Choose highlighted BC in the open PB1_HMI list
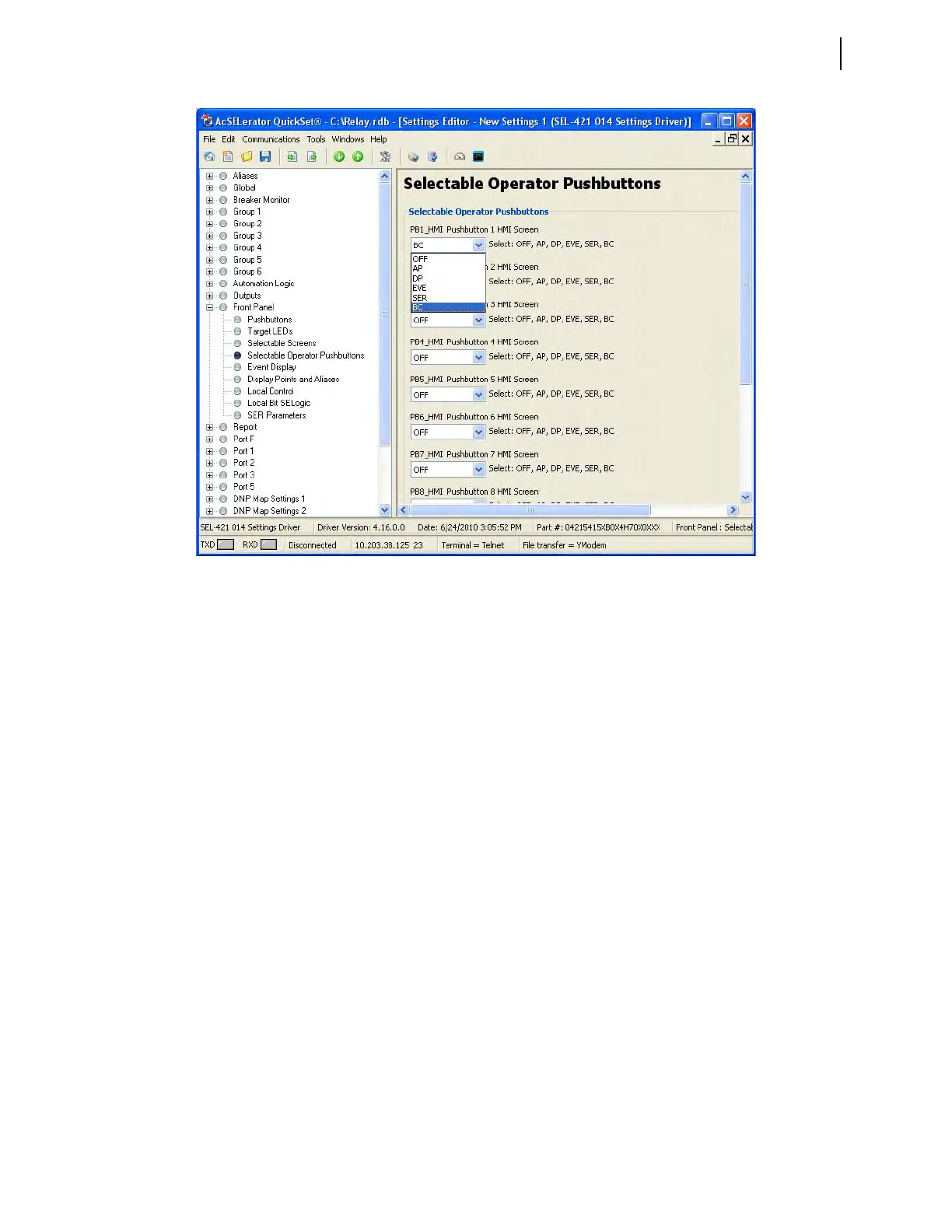This screenshot has height=1232, width=952. (x=448, y=307)
